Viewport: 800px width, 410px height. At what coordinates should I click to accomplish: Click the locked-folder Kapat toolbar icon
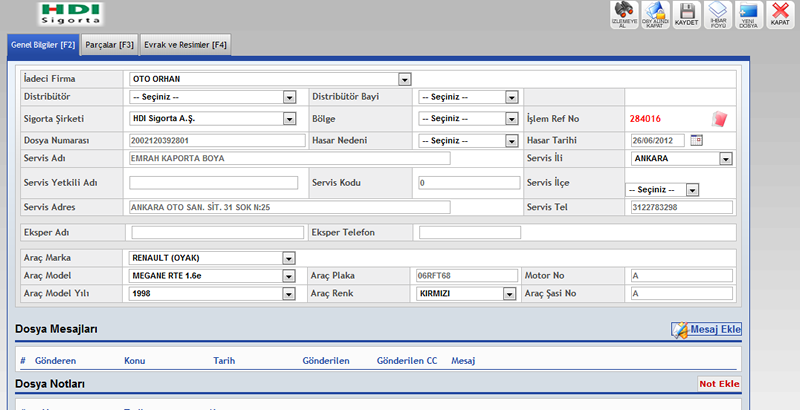655,15
